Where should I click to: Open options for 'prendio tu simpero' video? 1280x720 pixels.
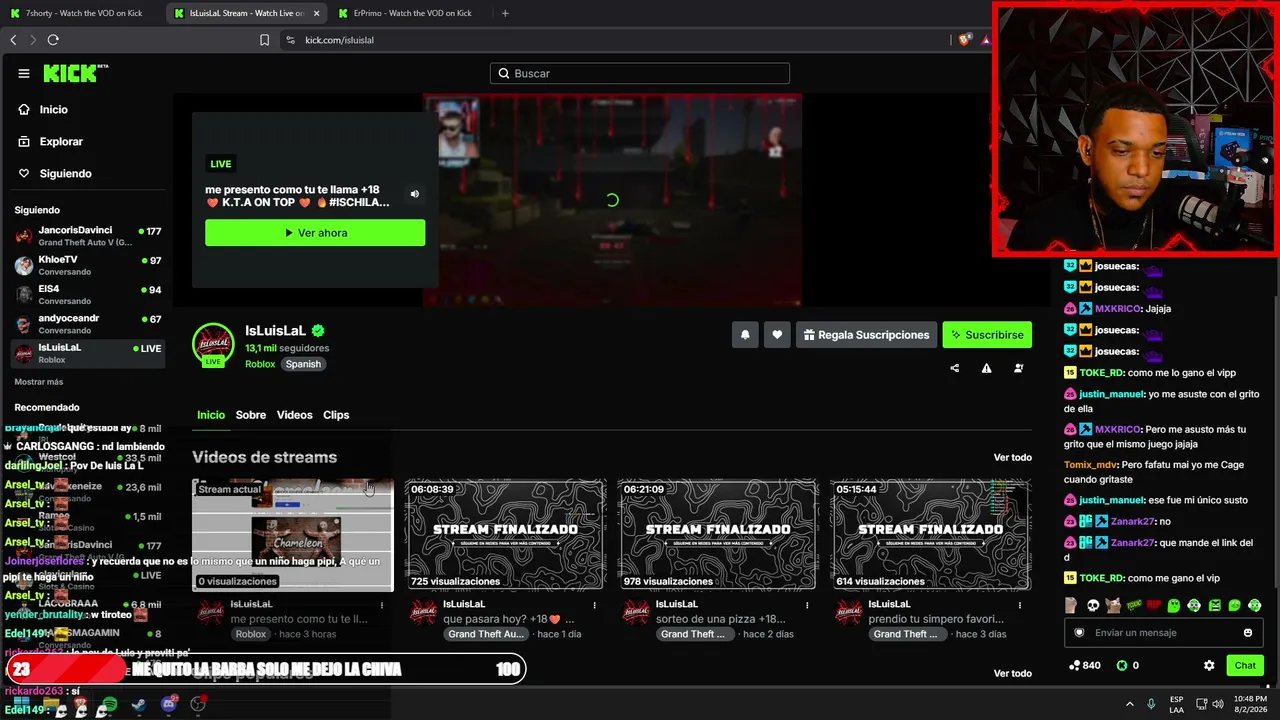click(1020, 605)
